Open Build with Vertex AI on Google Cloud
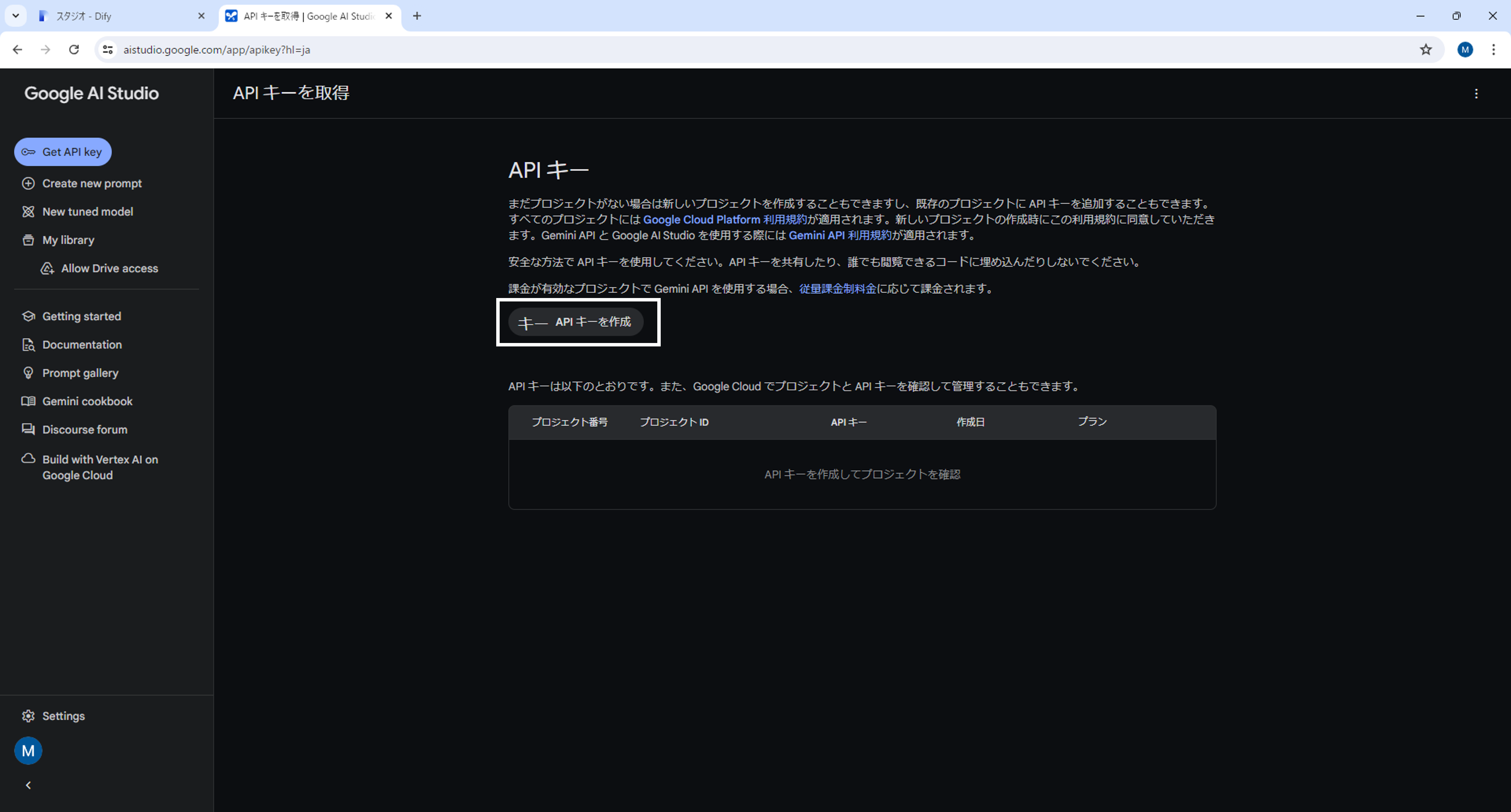1511x812 pixels. click(x=100, y=467)
